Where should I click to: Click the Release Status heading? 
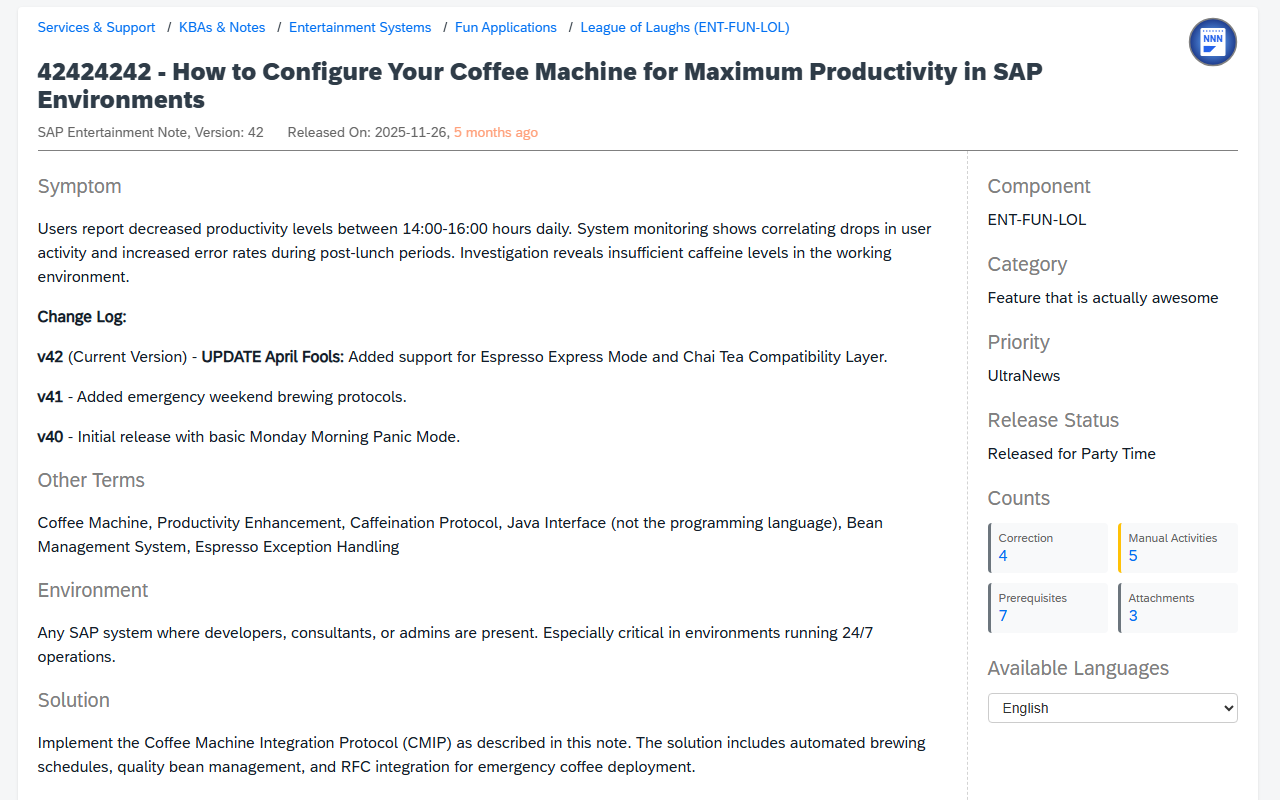[x=1053, y=421]
